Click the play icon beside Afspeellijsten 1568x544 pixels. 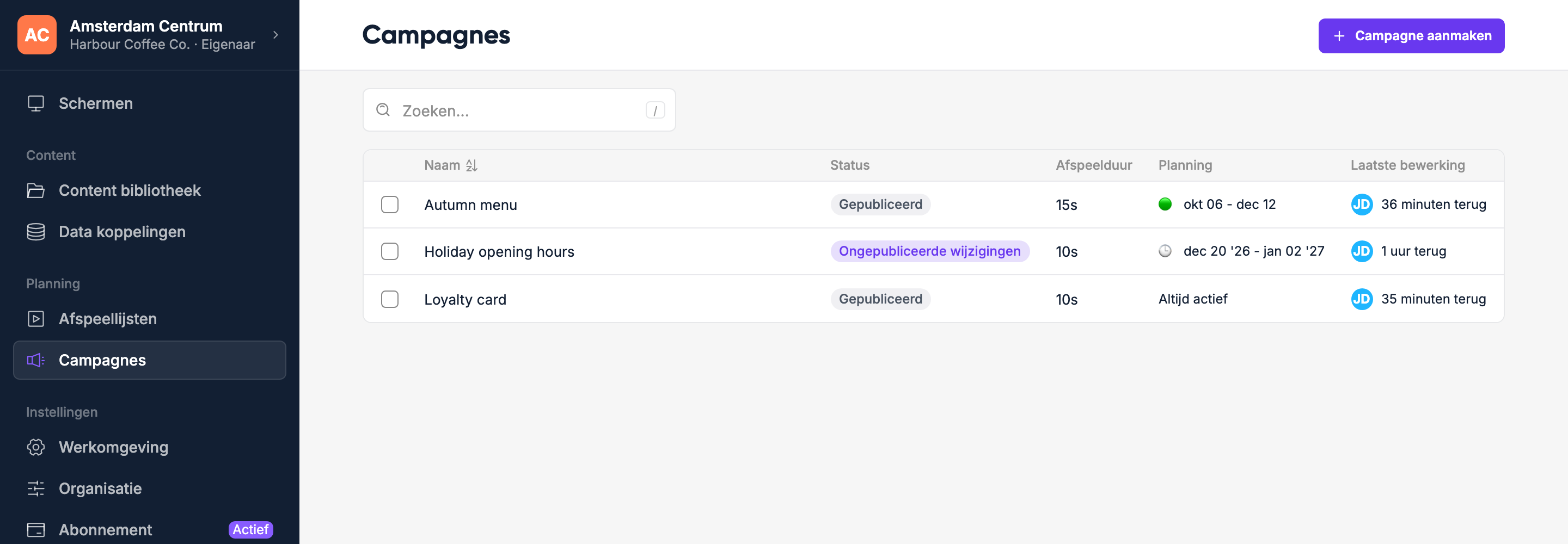(36, 319)
